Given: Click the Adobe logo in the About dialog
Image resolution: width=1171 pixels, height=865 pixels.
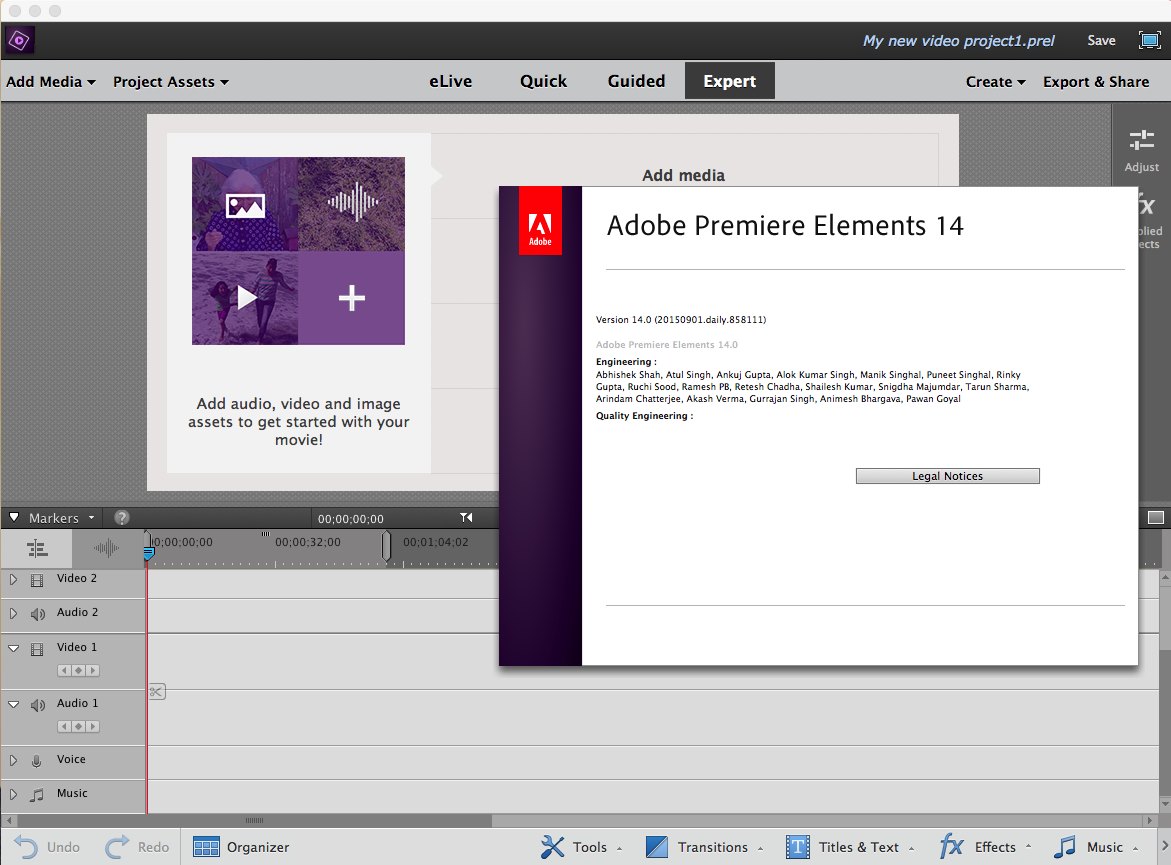Looking at the screenshot, I should click(x=540, y=221).
